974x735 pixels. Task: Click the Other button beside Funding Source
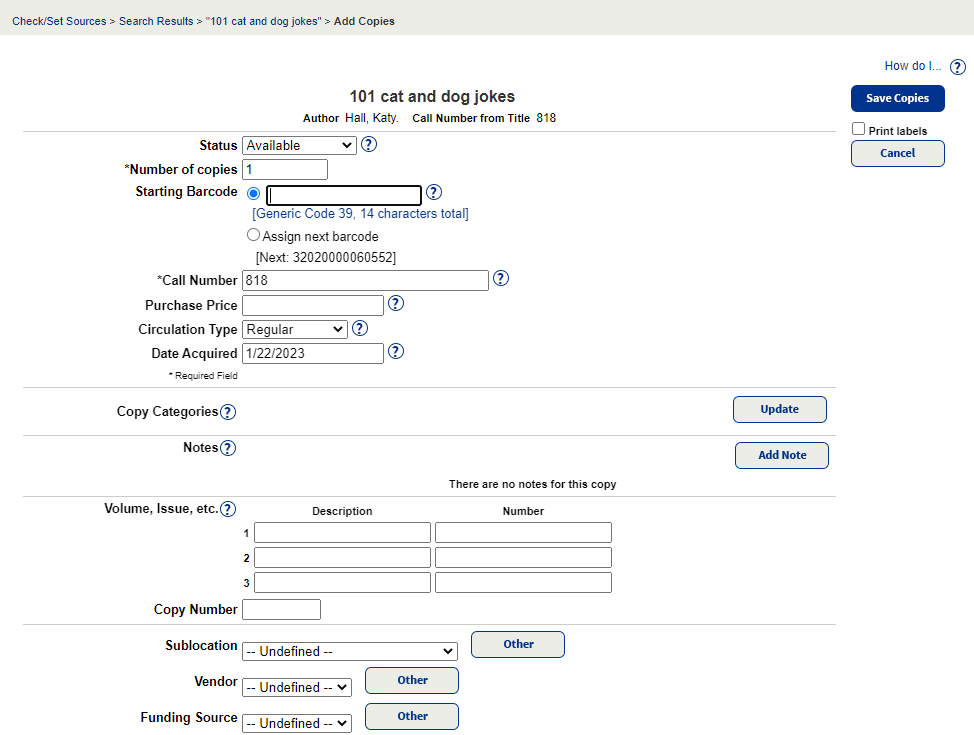(412, 716)
